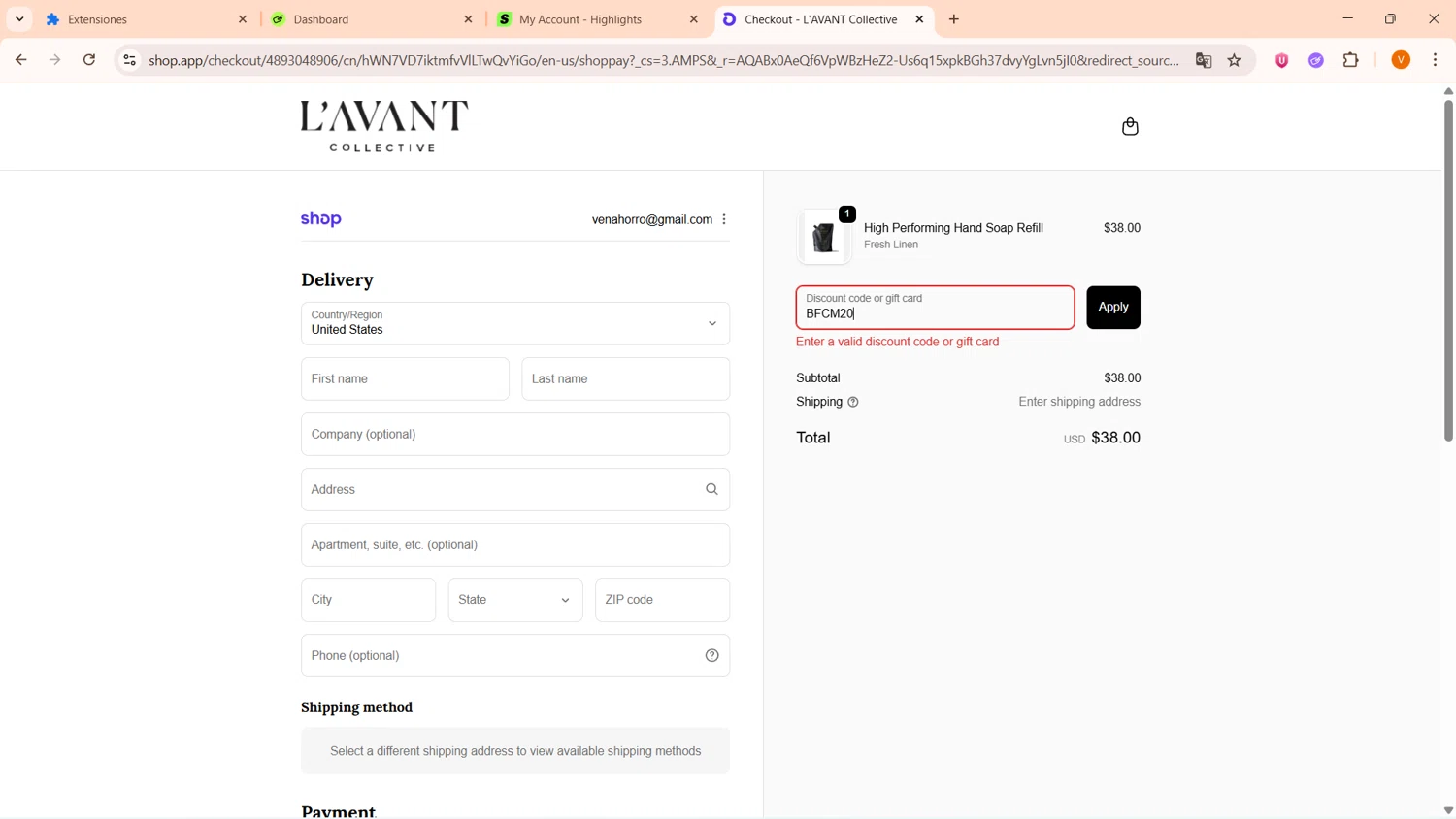Focus the ZIP code field

pyautogui.click(x=662, y=600)
